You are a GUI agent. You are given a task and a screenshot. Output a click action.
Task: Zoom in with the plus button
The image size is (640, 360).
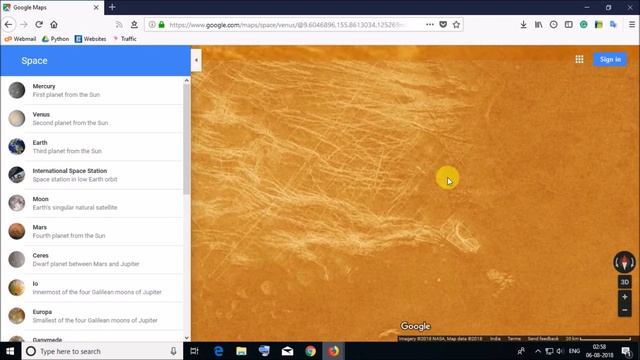[624, 297]
